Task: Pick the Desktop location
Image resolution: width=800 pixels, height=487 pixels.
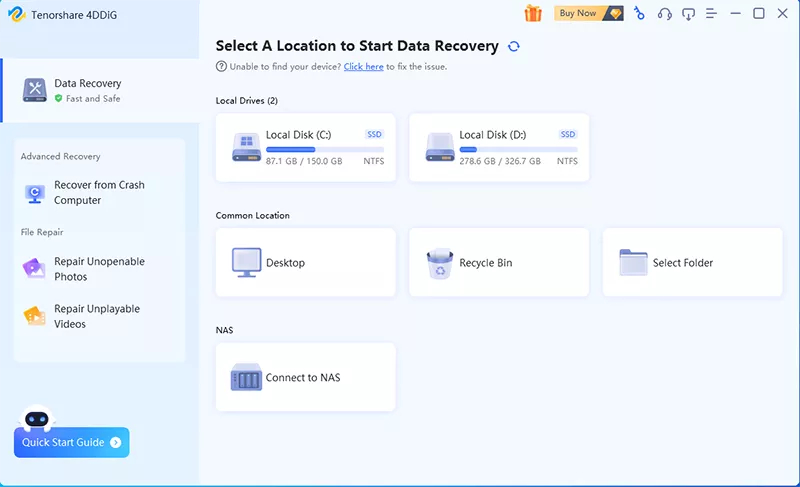Action: (305, 263)
